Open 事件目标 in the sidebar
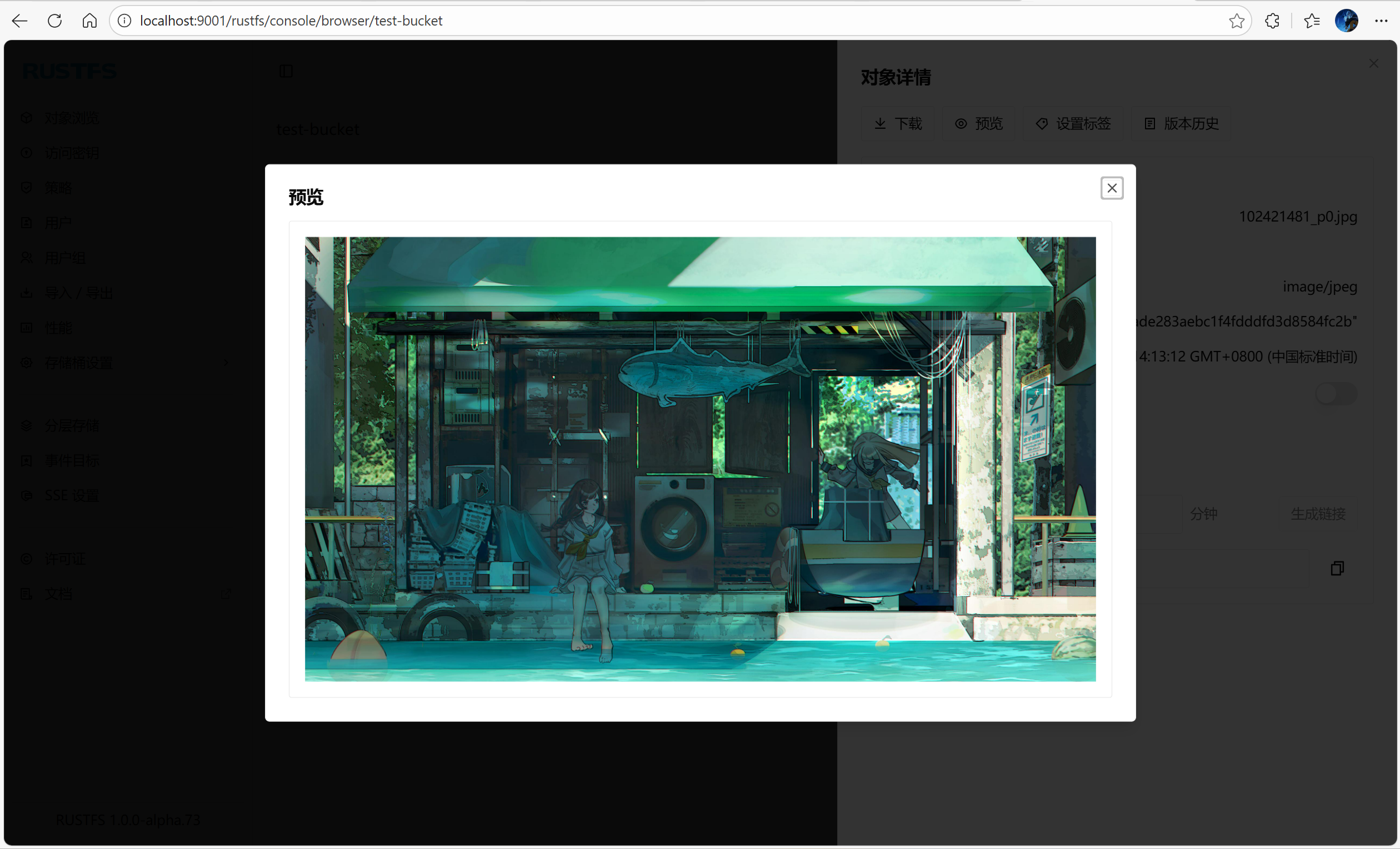 (x=127, y=460)
